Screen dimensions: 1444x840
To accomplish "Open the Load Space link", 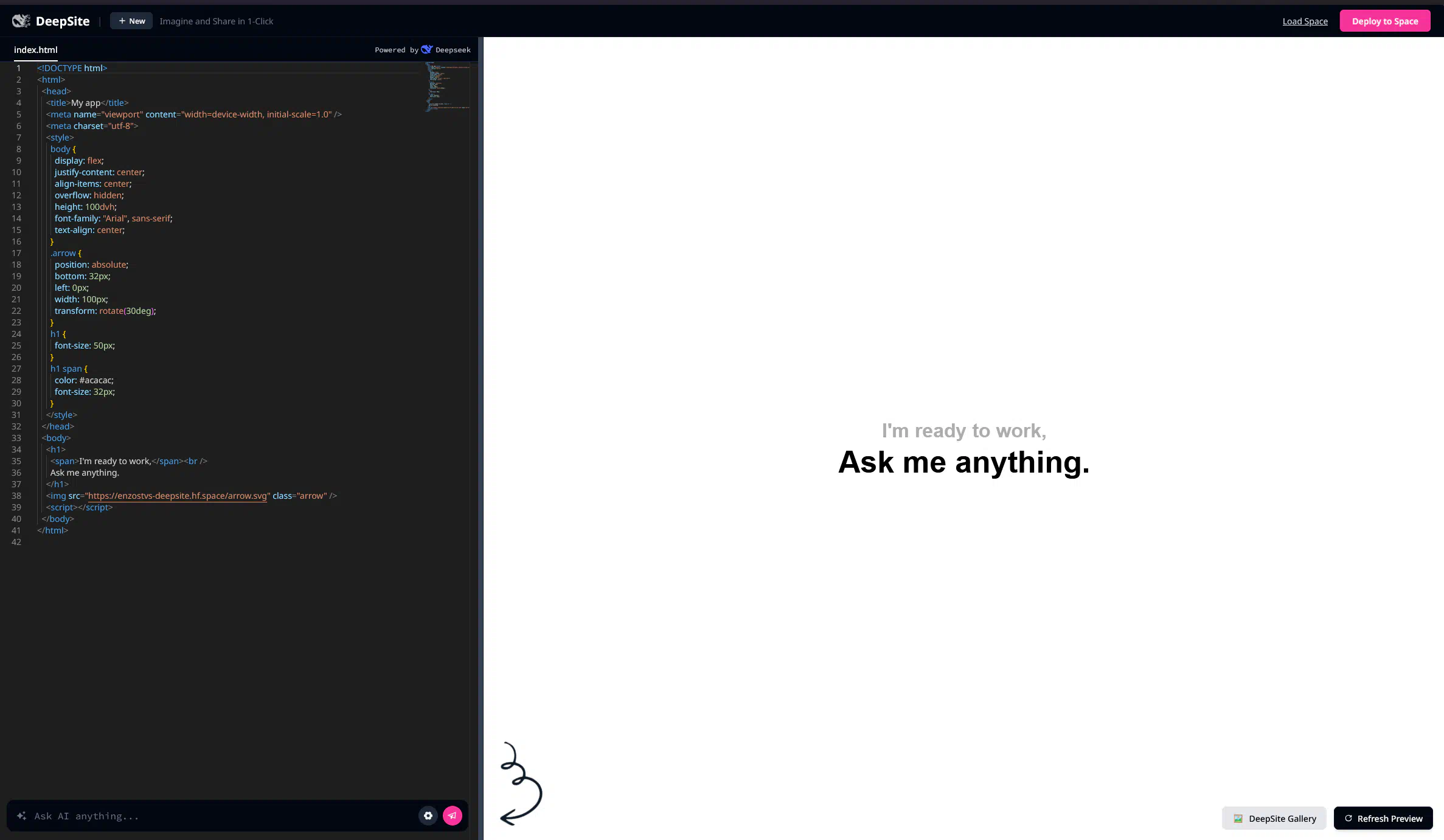I will point(1305,21).
